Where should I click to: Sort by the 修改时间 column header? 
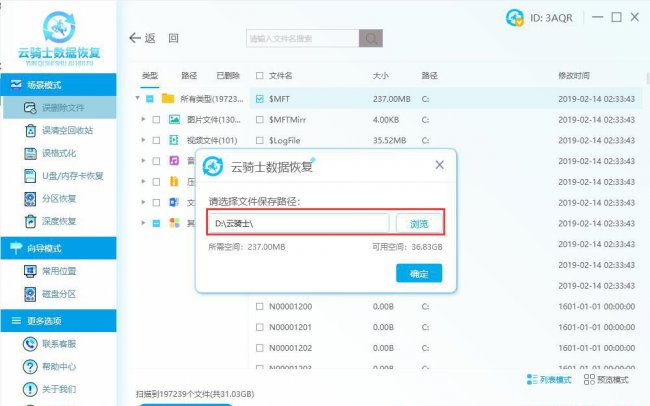pyautogui.click(x=574, y=75)
